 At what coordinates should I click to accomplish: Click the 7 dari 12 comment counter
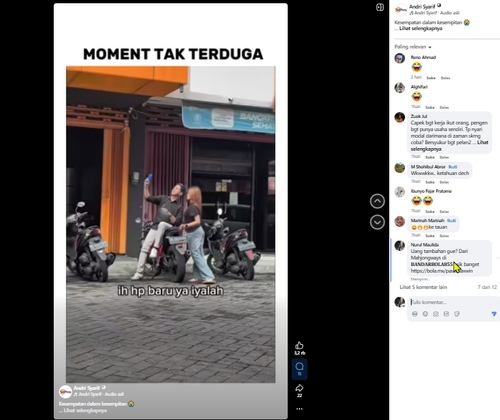click(x=487, y=287)
